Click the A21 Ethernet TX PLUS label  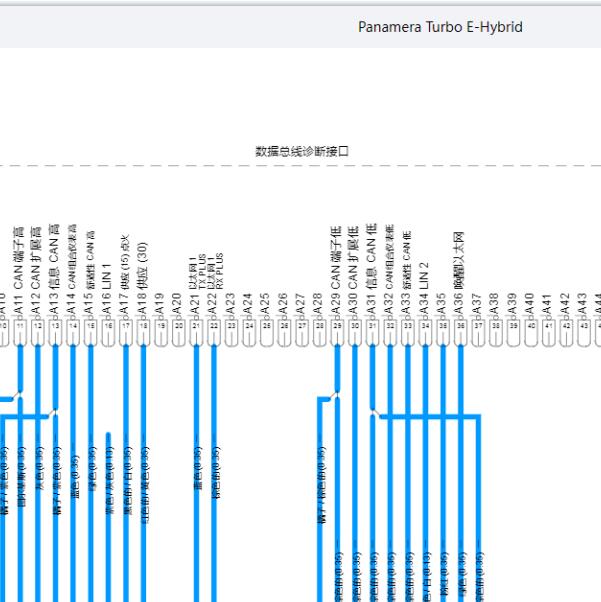tap(197, 284)
